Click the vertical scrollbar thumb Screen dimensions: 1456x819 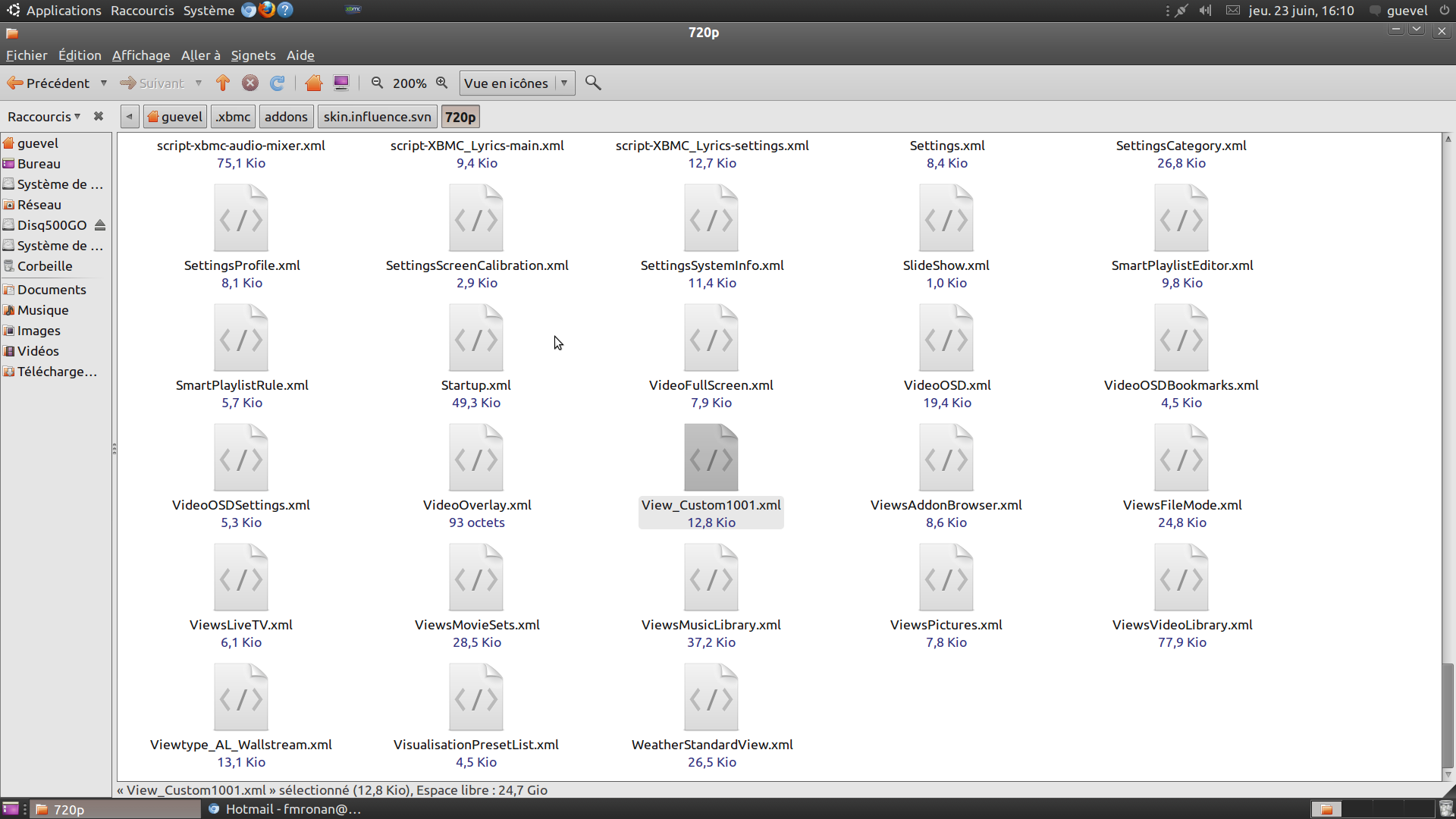pyautogui.click(x=1448, y=714)
